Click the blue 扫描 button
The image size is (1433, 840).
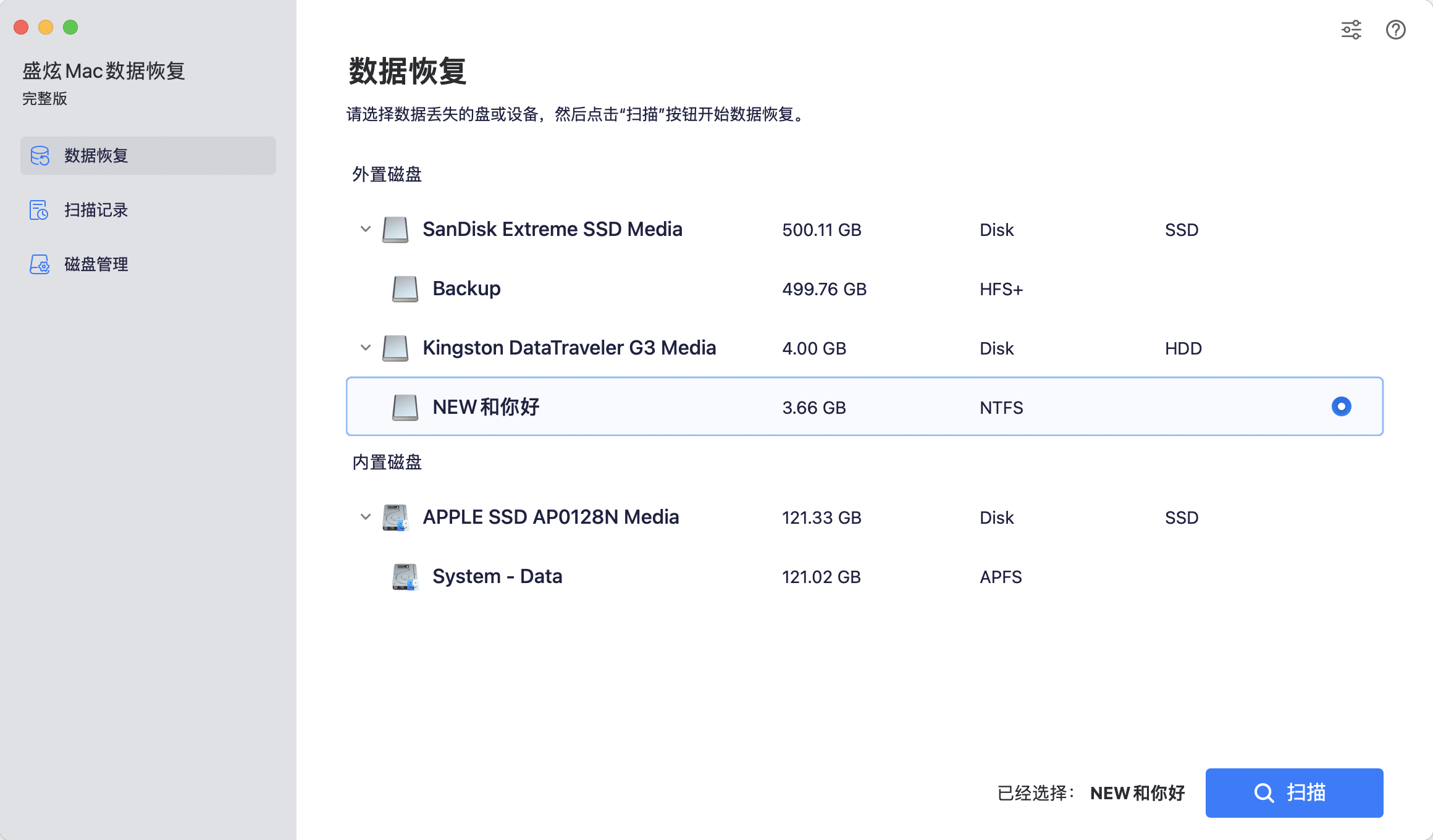pyautogui.click(x=1293, y=793)
